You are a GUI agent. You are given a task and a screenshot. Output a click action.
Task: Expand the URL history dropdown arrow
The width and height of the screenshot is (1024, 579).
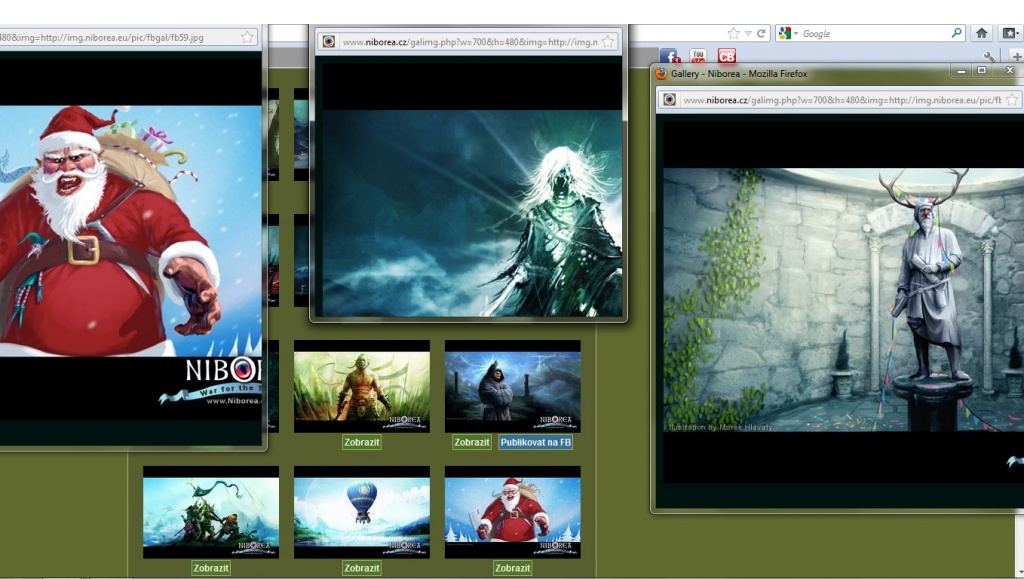pos(748,33)
